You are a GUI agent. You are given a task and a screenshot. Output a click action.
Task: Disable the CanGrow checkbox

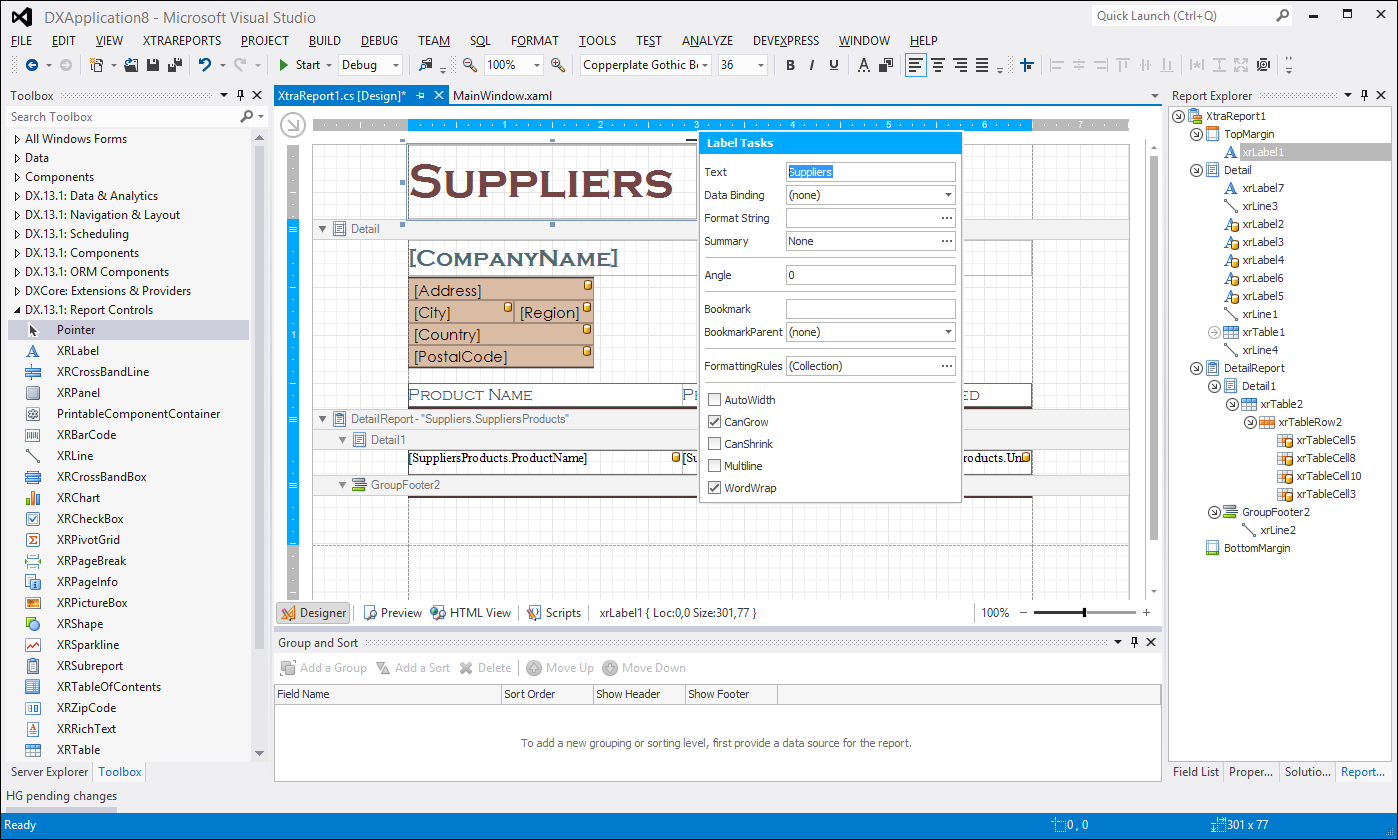click(714, 421)
